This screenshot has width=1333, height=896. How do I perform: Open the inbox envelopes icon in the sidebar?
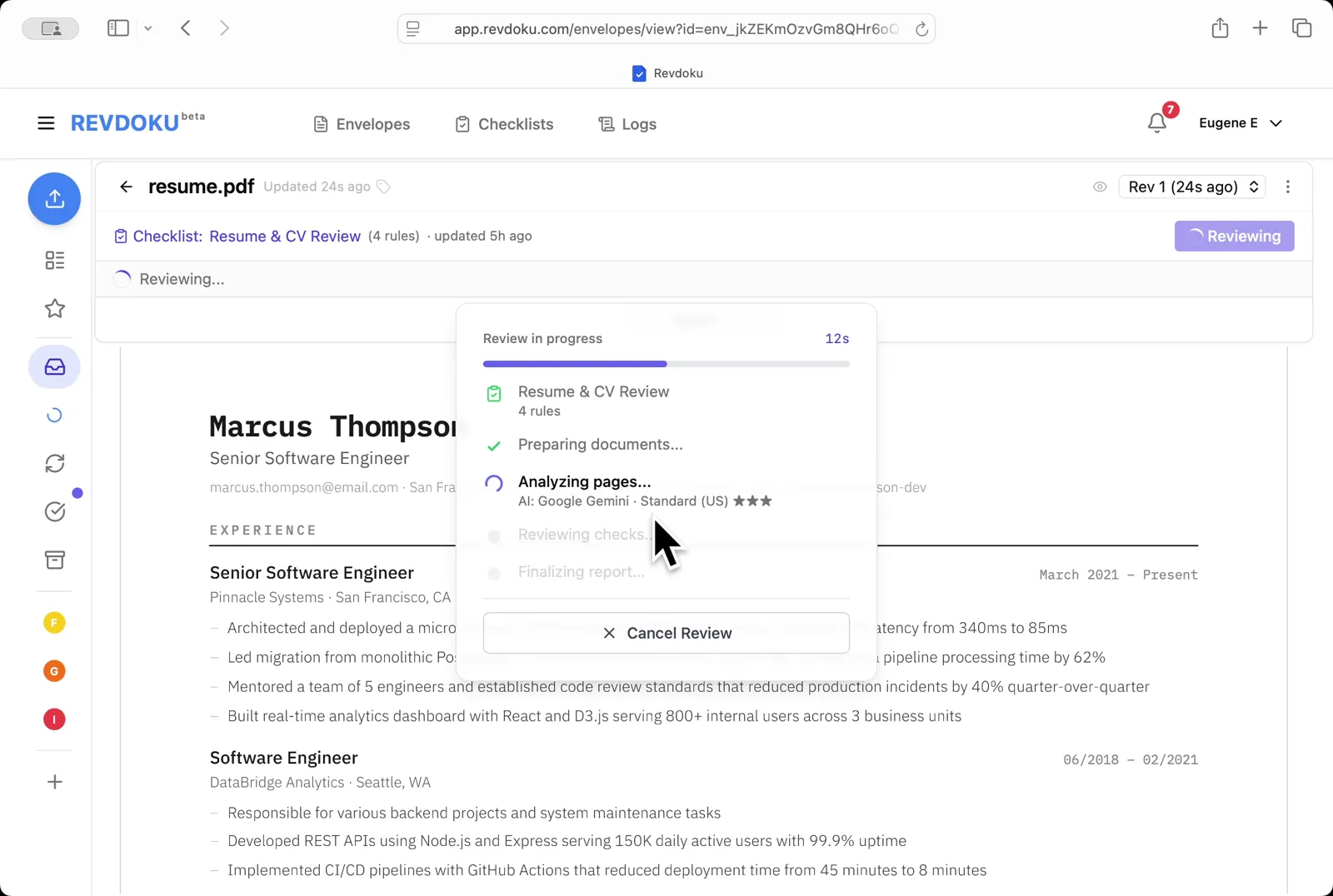[x=54, y=366]
